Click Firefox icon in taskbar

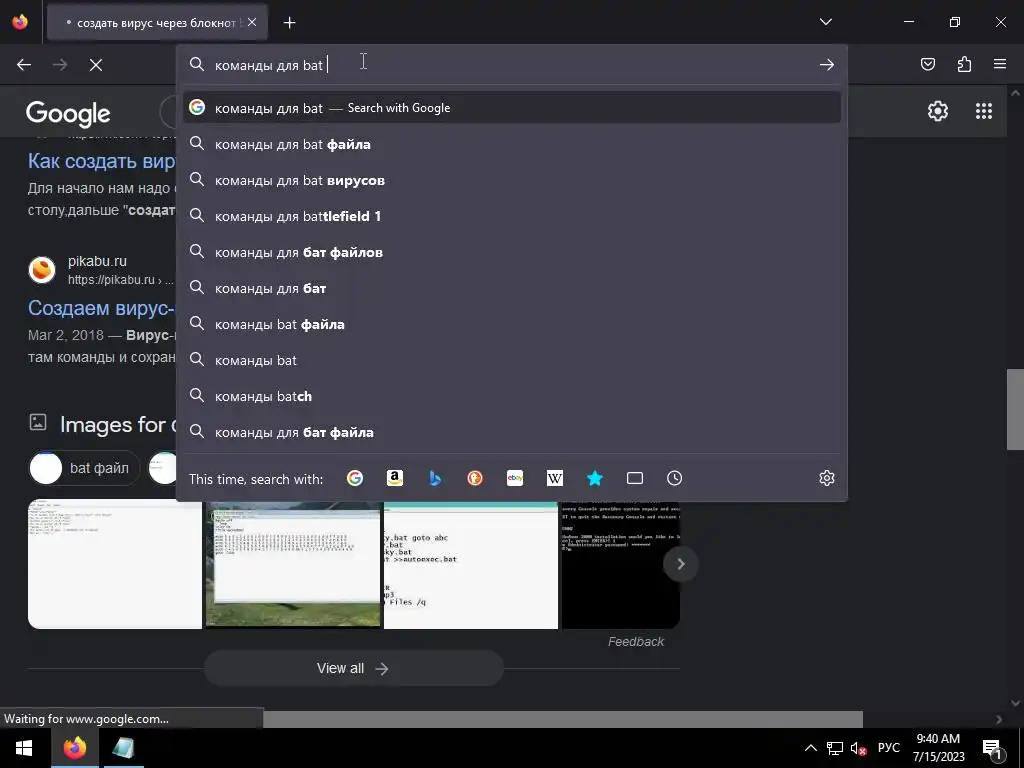tap(74, 748)
